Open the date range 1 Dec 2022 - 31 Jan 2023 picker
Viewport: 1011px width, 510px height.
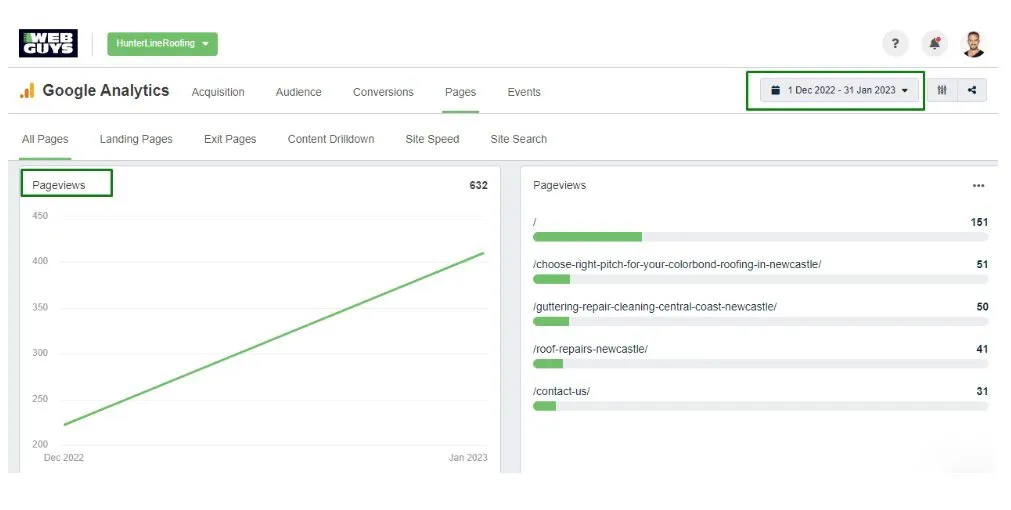pos(839,90)
